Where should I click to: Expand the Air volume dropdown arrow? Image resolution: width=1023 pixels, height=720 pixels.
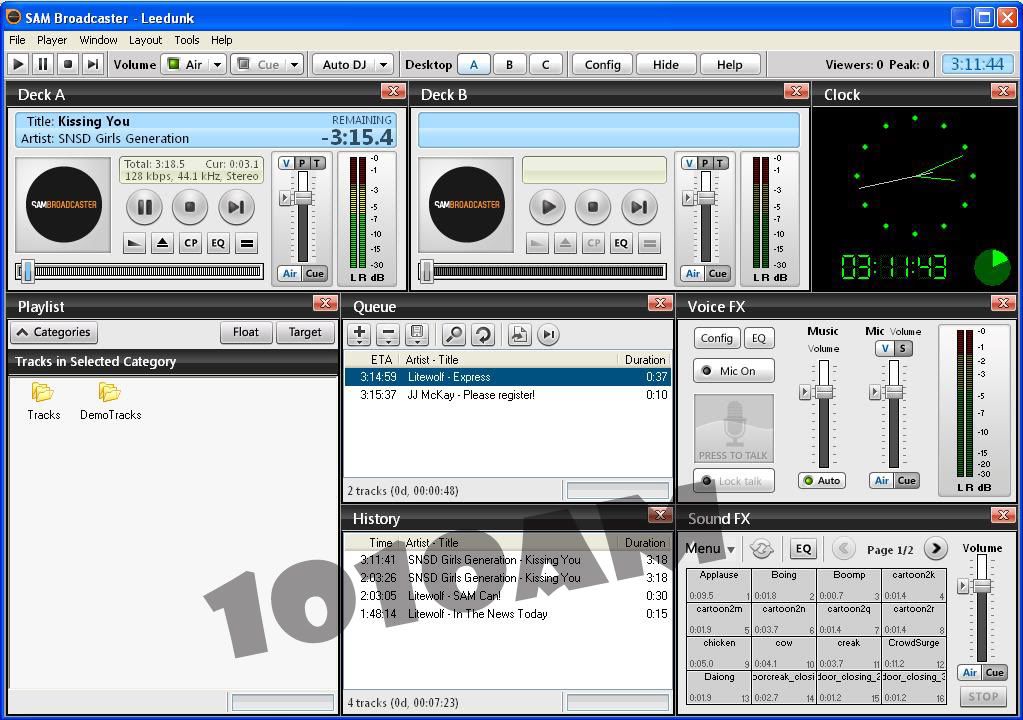click(217, 65)
